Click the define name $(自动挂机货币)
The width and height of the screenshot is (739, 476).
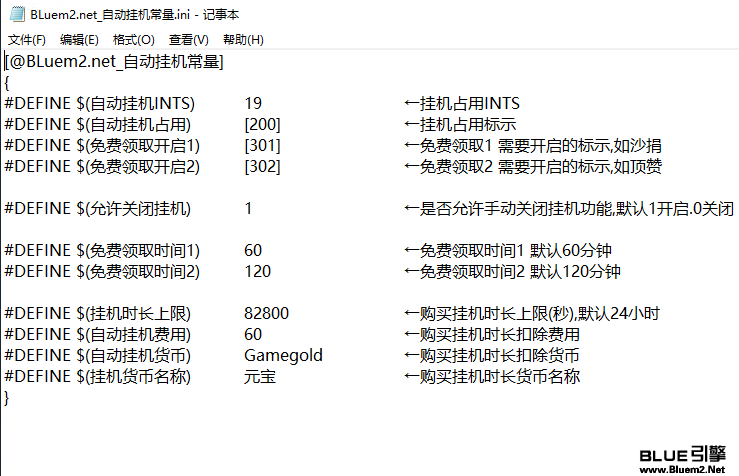point(133,355)
